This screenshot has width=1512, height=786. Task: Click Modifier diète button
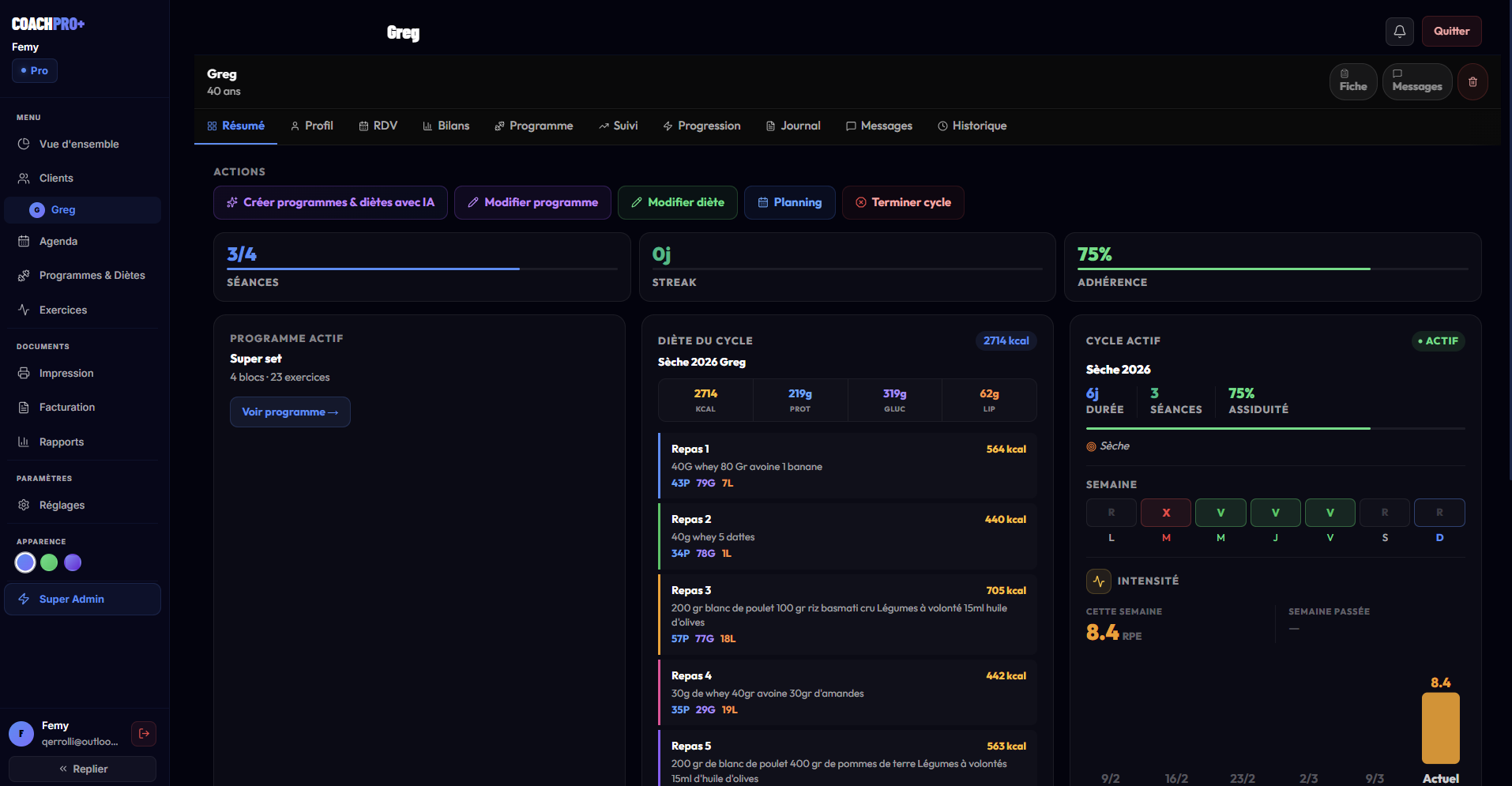point(678,203)
